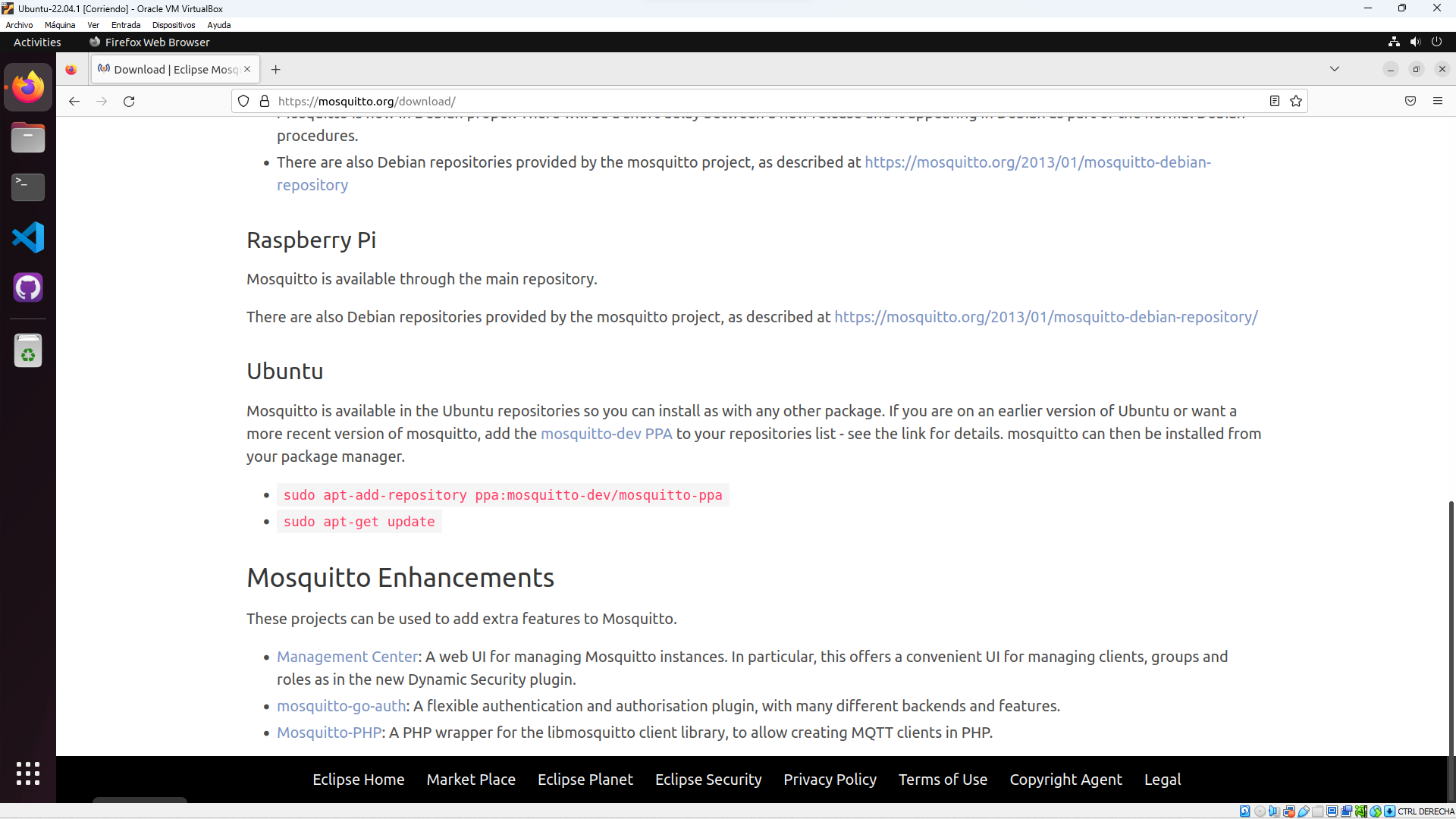Open the mosquitto-dev PPA link
1456x819 pixels.
coord(606,434)
